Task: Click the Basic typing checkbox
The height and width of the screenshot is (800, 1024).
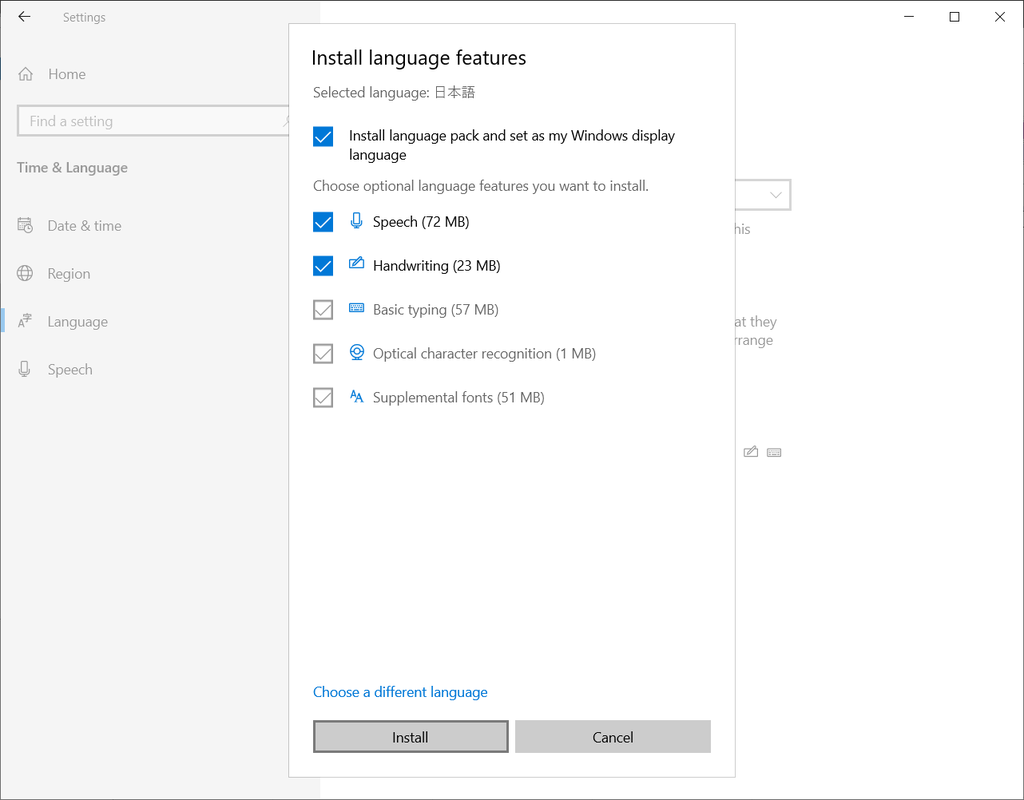Action: (323, 310)
